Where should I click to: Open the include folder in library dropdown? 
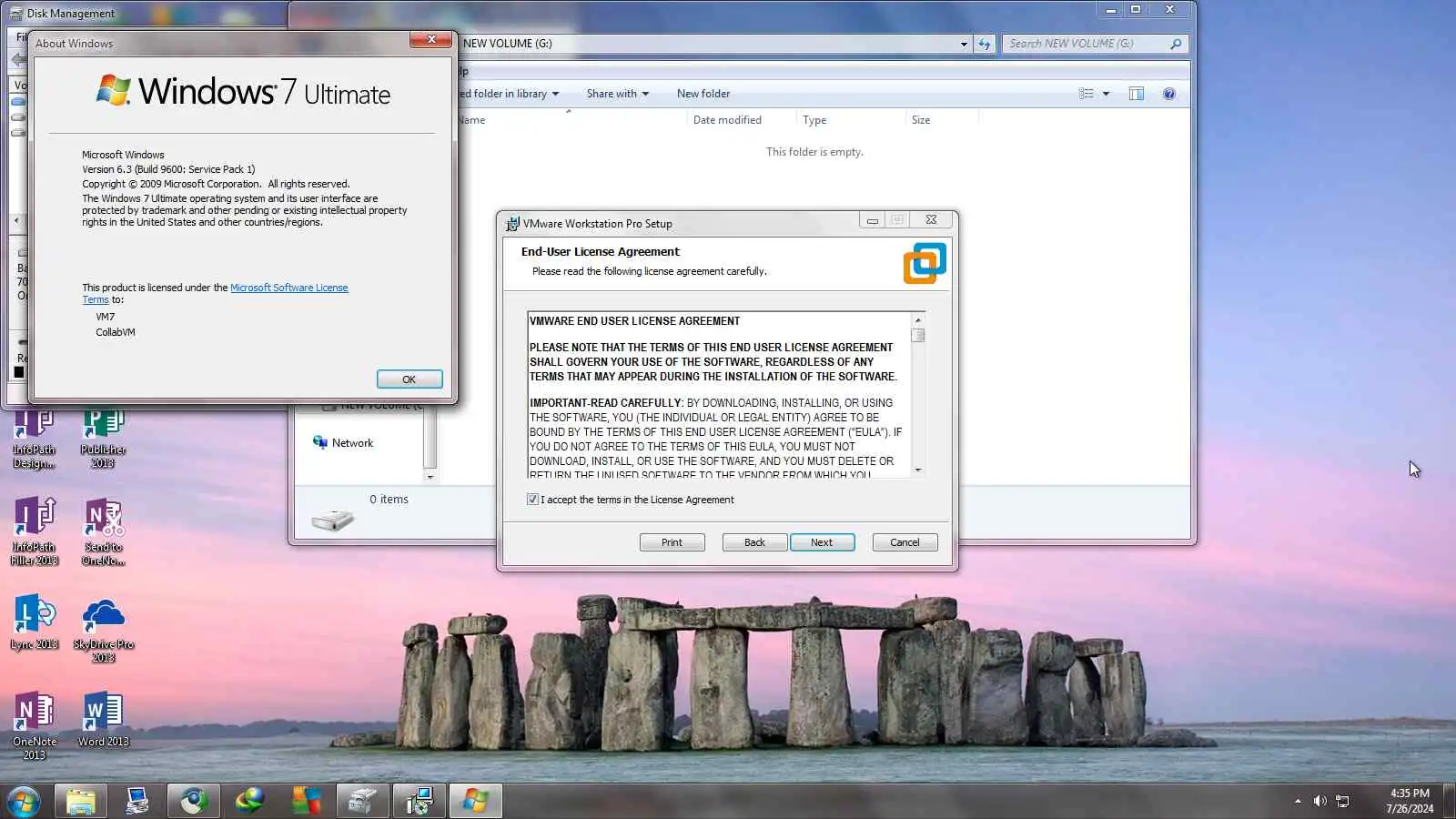tap(510, 94)
